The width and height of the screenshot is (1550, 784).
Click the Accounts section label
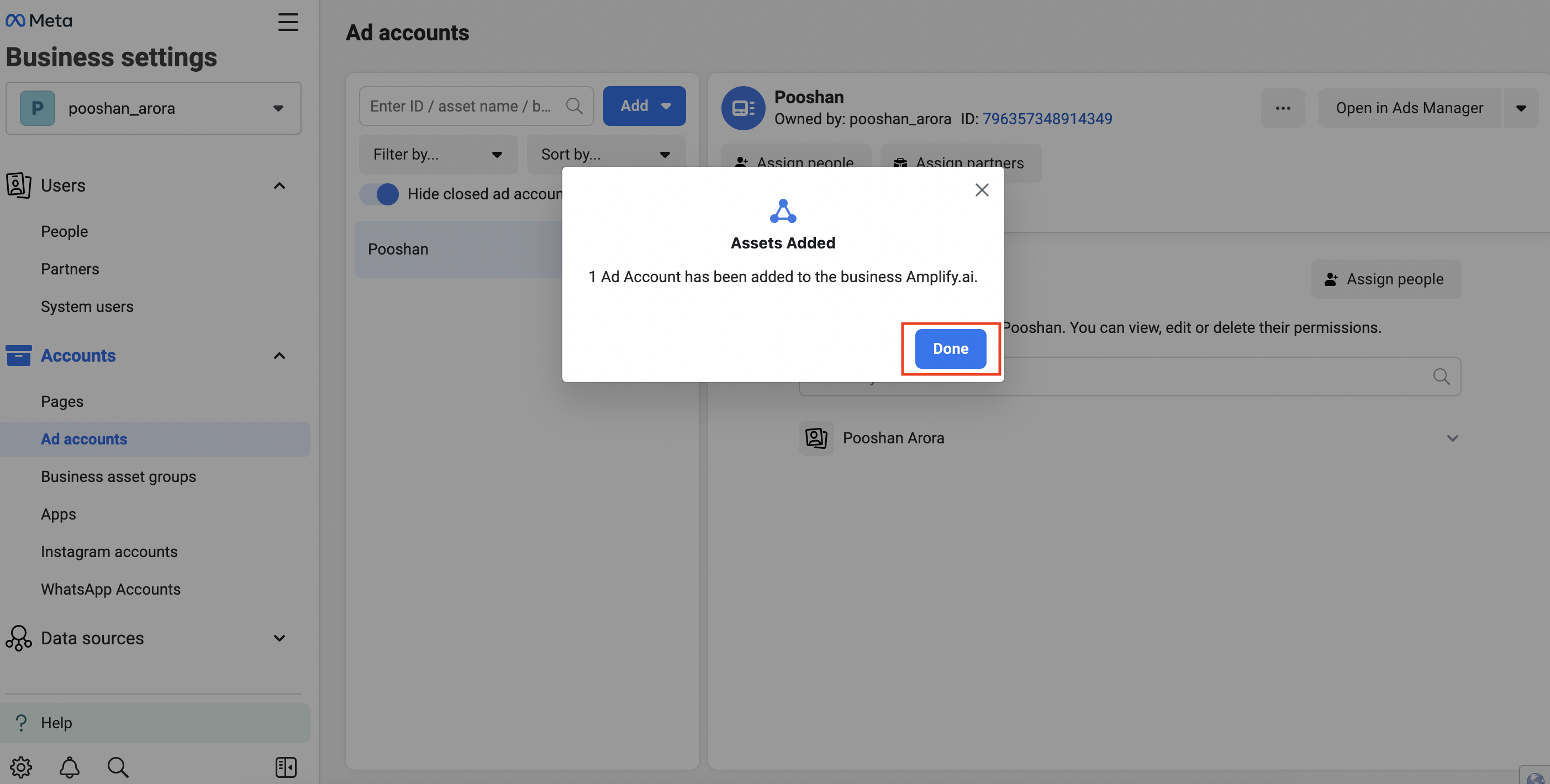coord(78,356)
